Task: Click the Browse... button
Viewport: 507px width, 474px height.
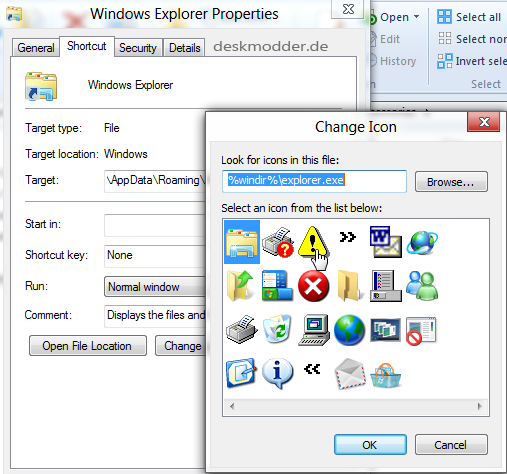Action: coord(451,182)
